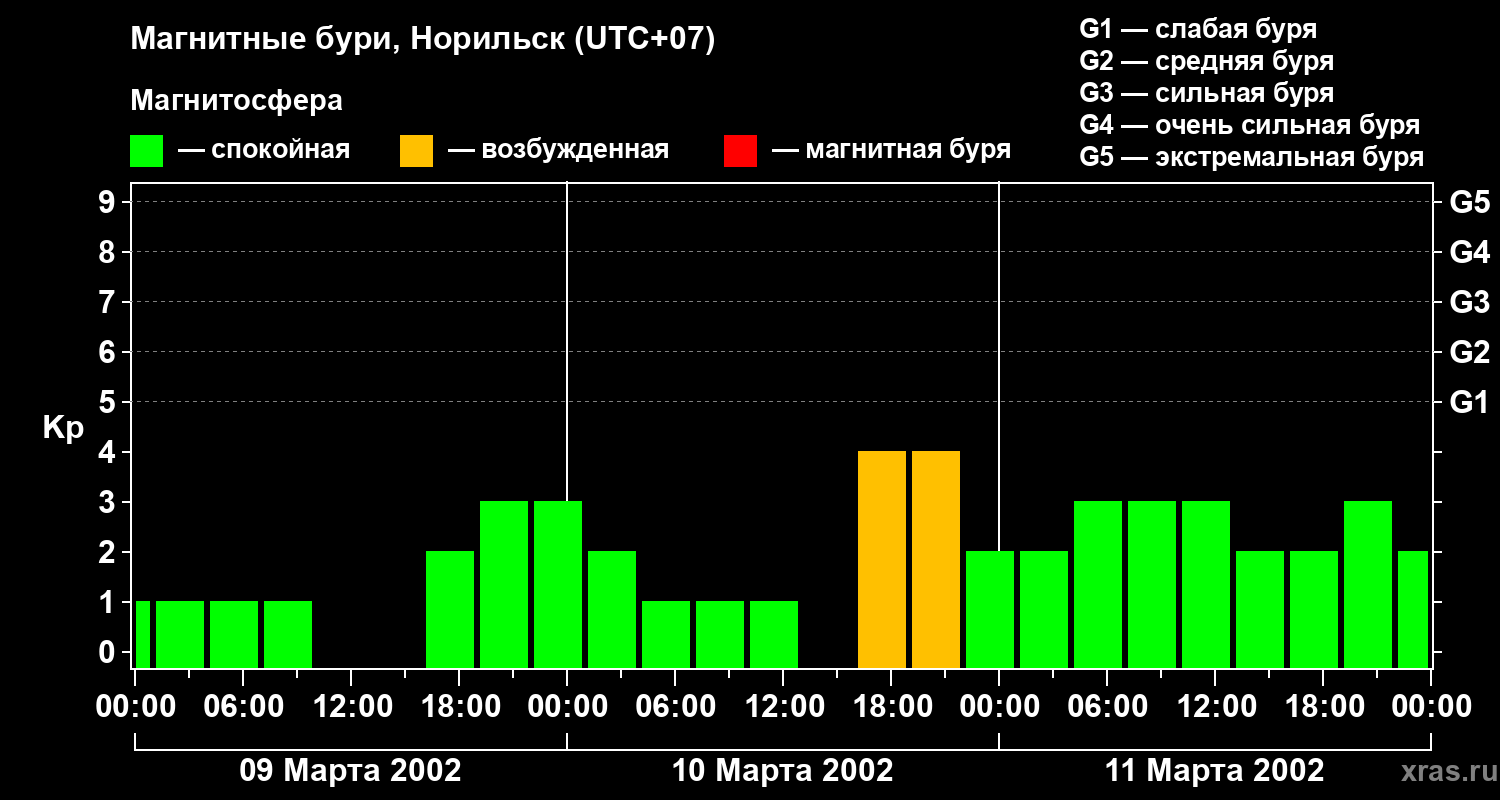Click the red 'магнитная буря' legend swatch
The image size is (1500, 800).
point(740,151)
